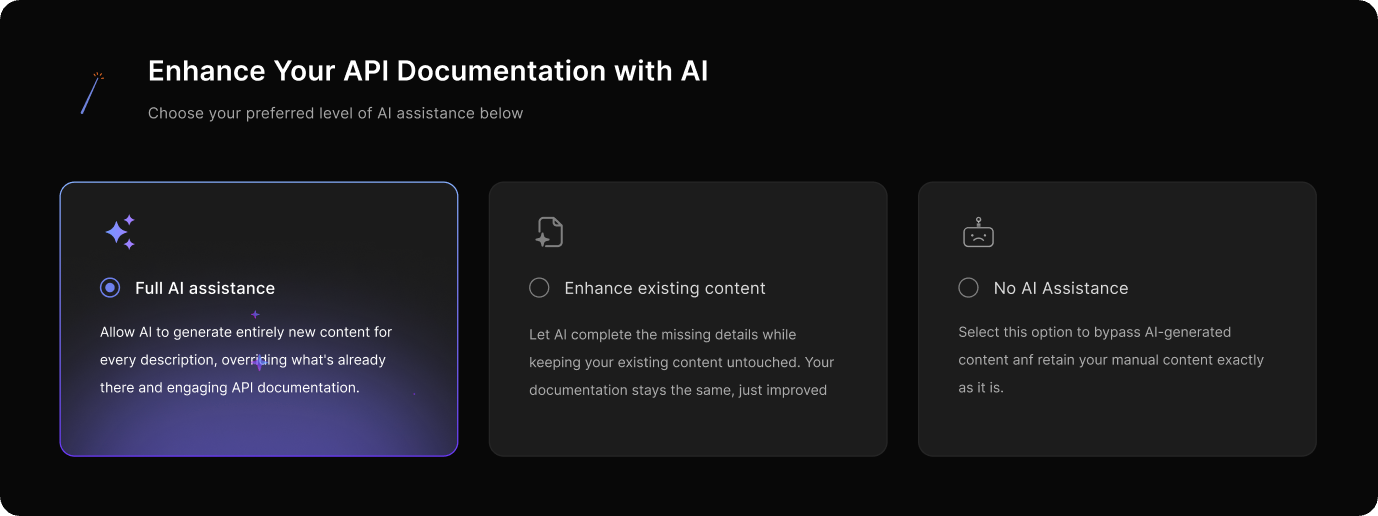Click the tiny purple star below Full AI assistance label

tap(255, 314)
